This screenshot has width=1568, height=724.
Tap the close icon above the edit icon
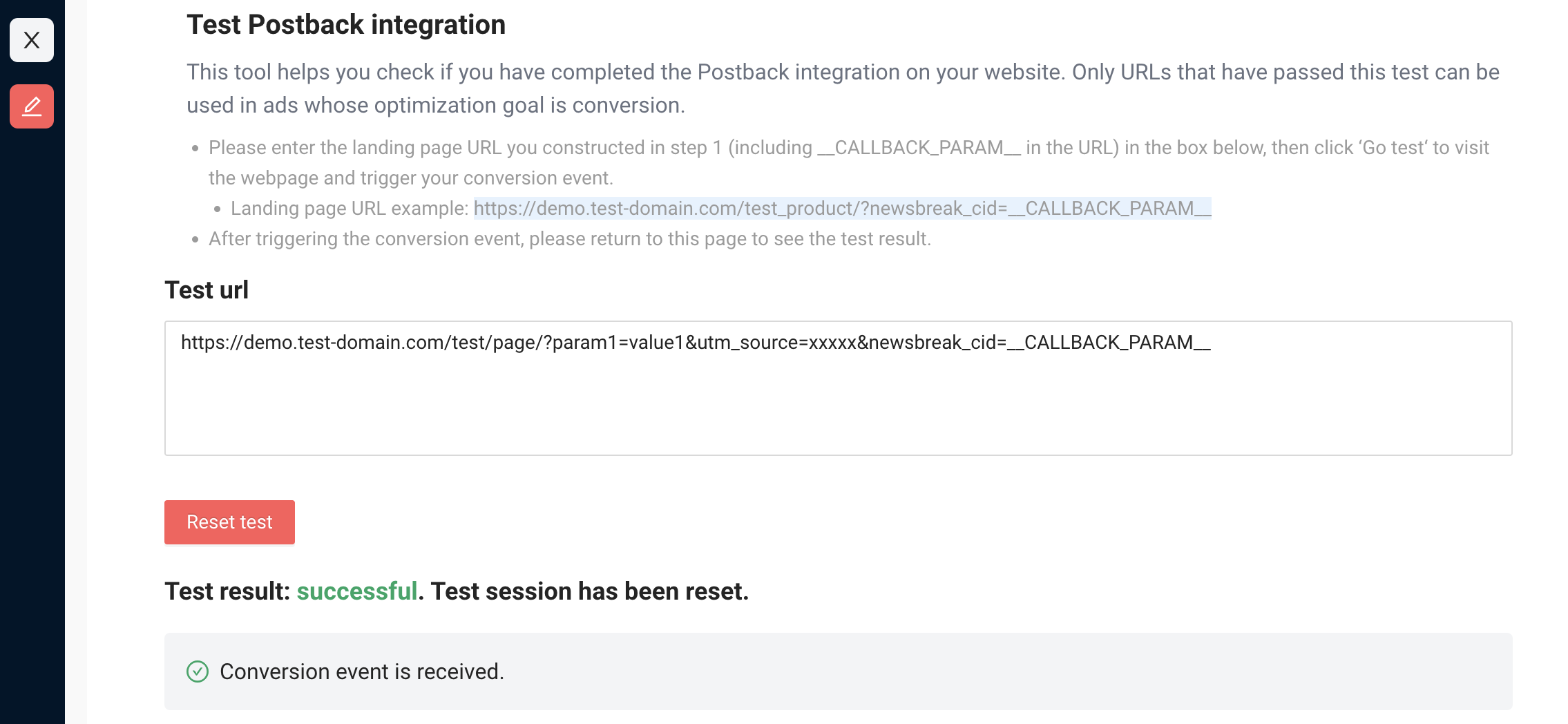(x=31, y=41)
